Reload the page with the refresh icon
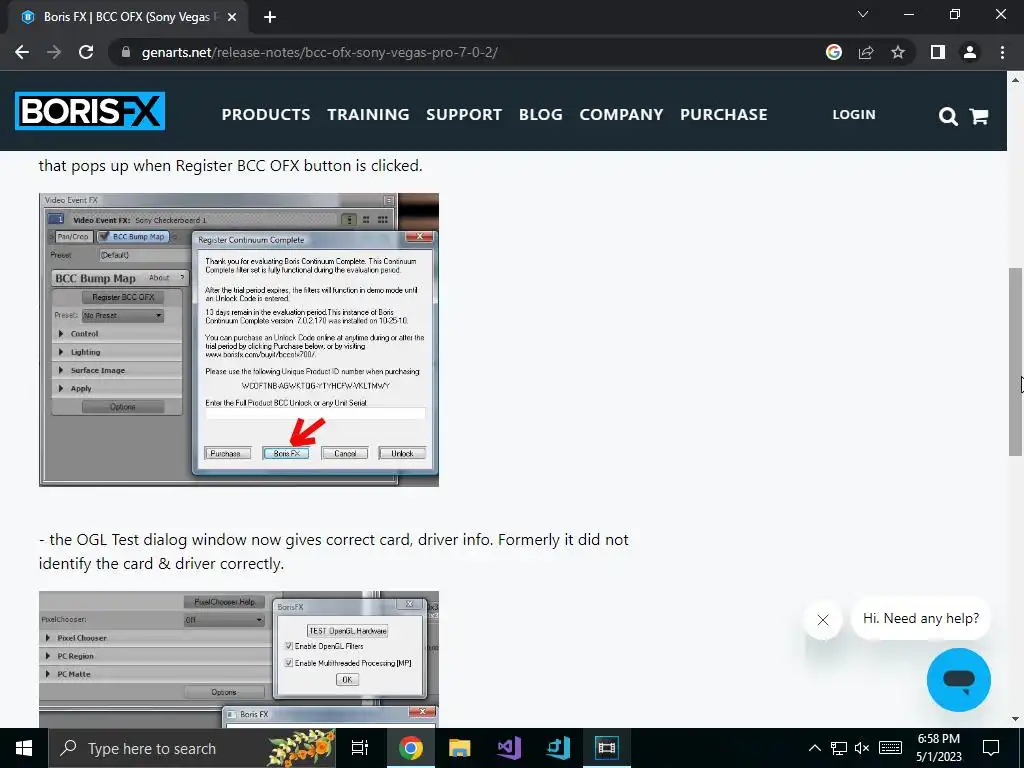 pyautogui.click(x=86, y=52)
